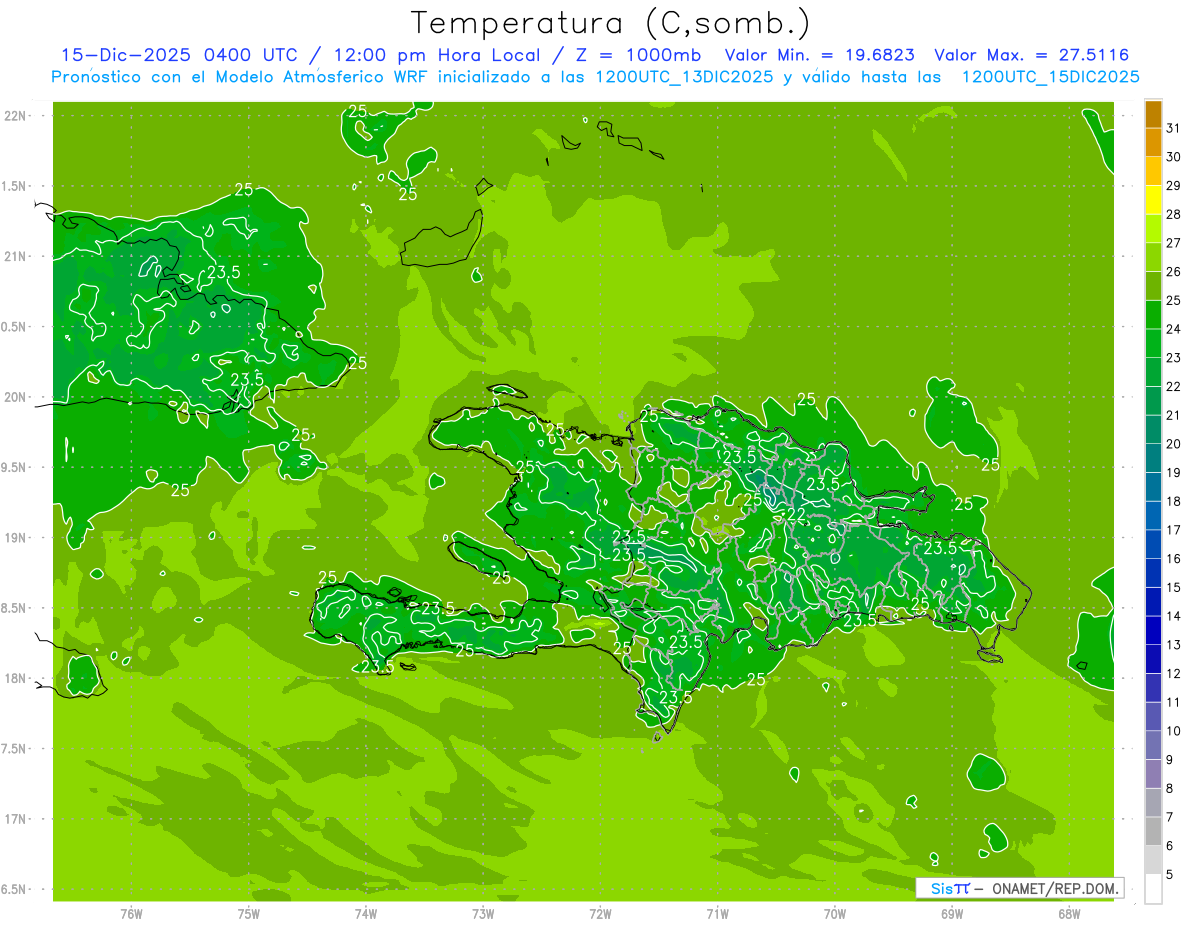Screen dimensions: 1200x927
Task: Pick the teal swatch between 19 and 20
Action: click(1154, 458)
